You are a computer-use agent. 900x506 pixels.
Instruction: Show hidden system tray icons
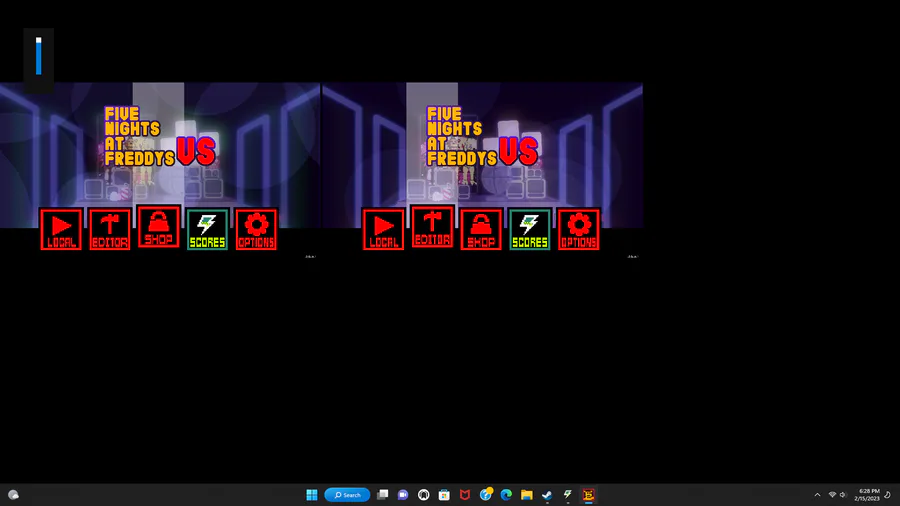tap(817, 495)
